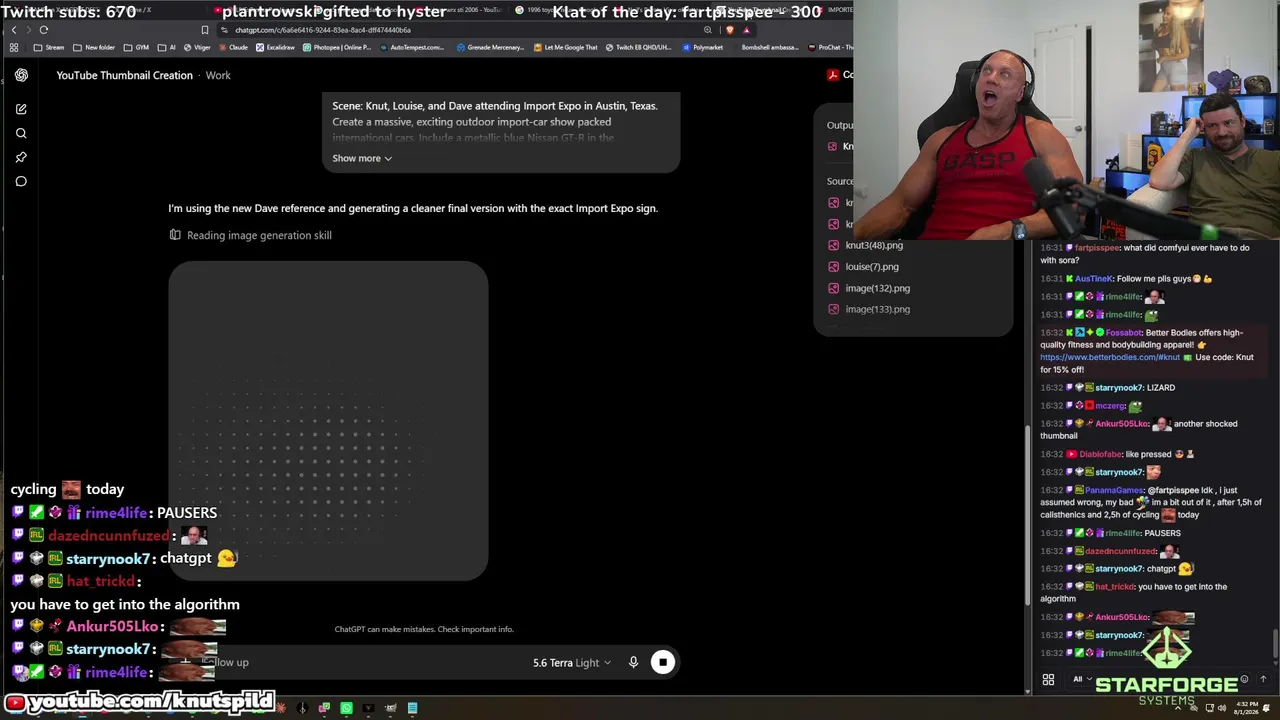Open the Twitch EB QHD/UH bookmark
The height and width of the screenshot is (720, 1280).
click(x=637, y=47)
